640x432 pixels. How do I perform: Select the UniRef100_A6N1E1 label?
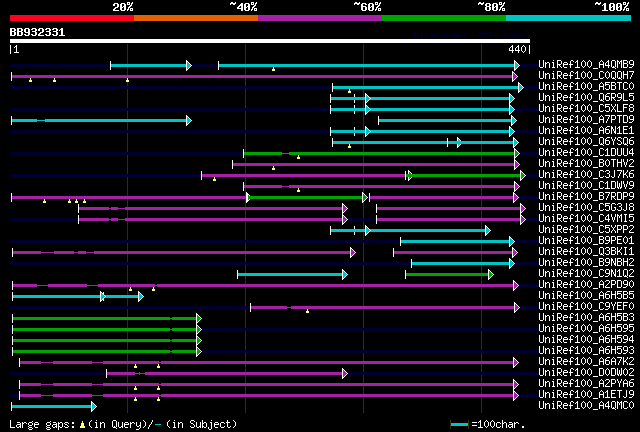pyautogui.click(x=586, y=130)
